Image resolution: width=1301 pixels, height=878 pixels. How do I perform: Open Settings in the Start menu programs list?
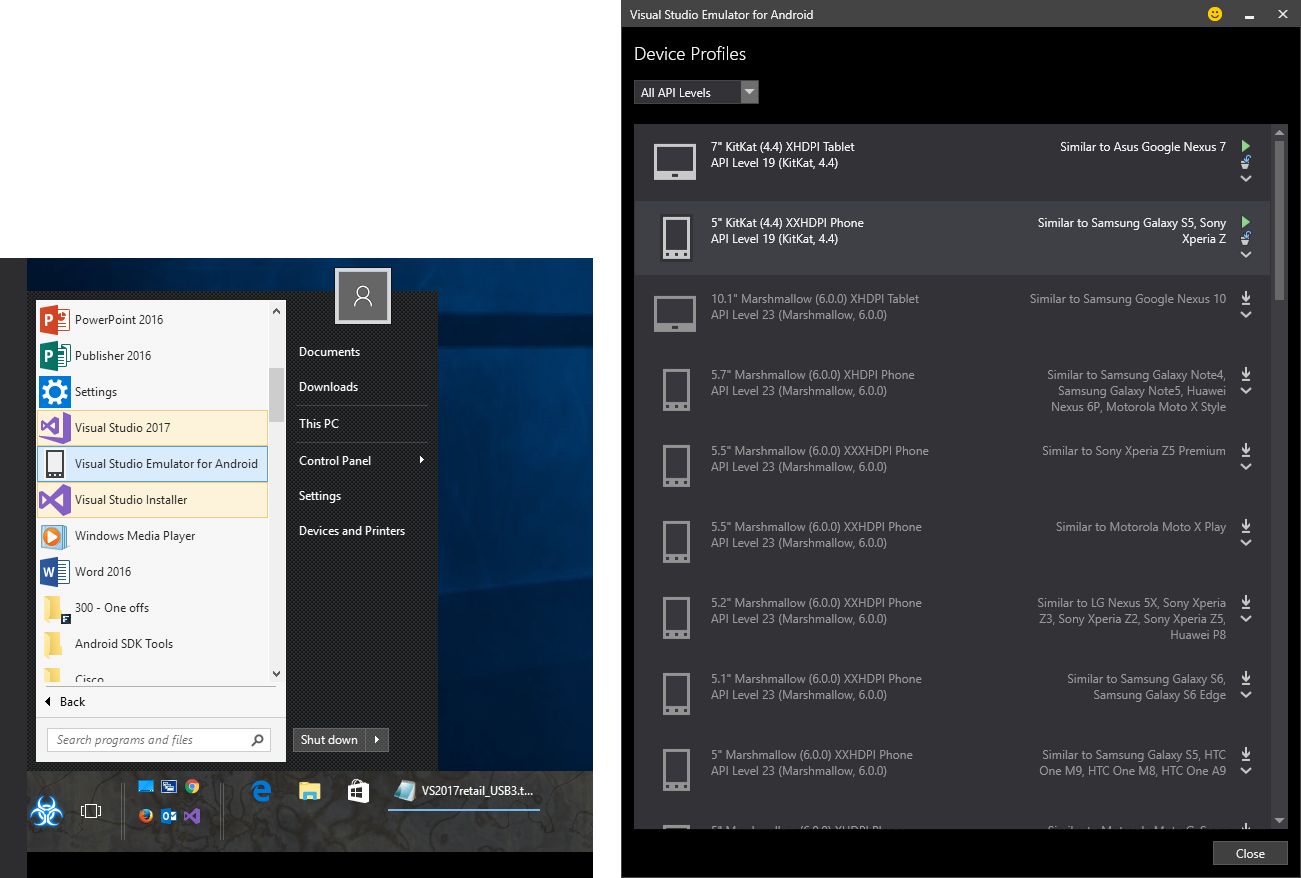pyautogui.click(x=153, y=391)
